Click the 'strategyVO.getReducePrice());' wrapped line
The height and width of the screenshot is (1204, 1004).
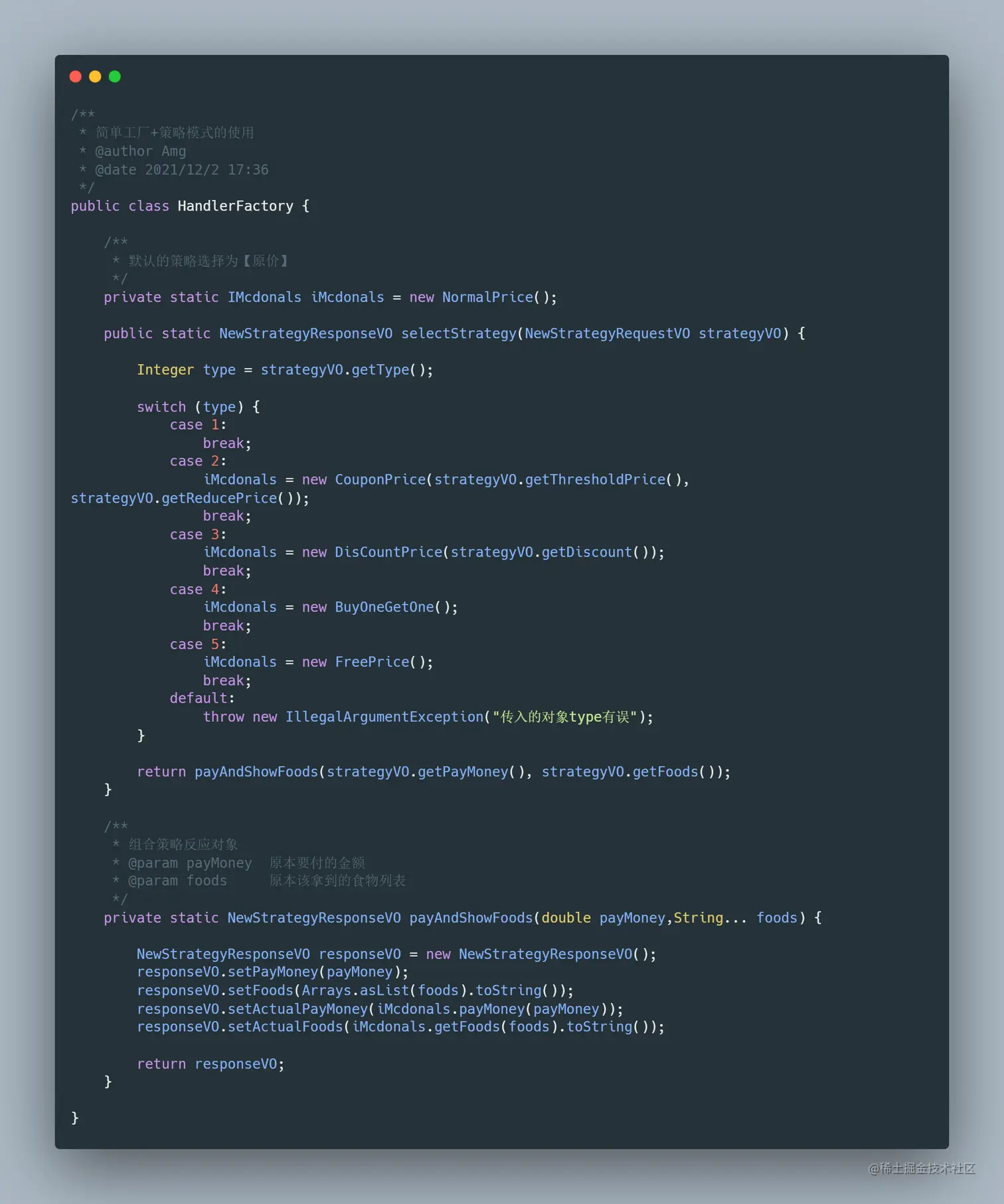(190, 498)
